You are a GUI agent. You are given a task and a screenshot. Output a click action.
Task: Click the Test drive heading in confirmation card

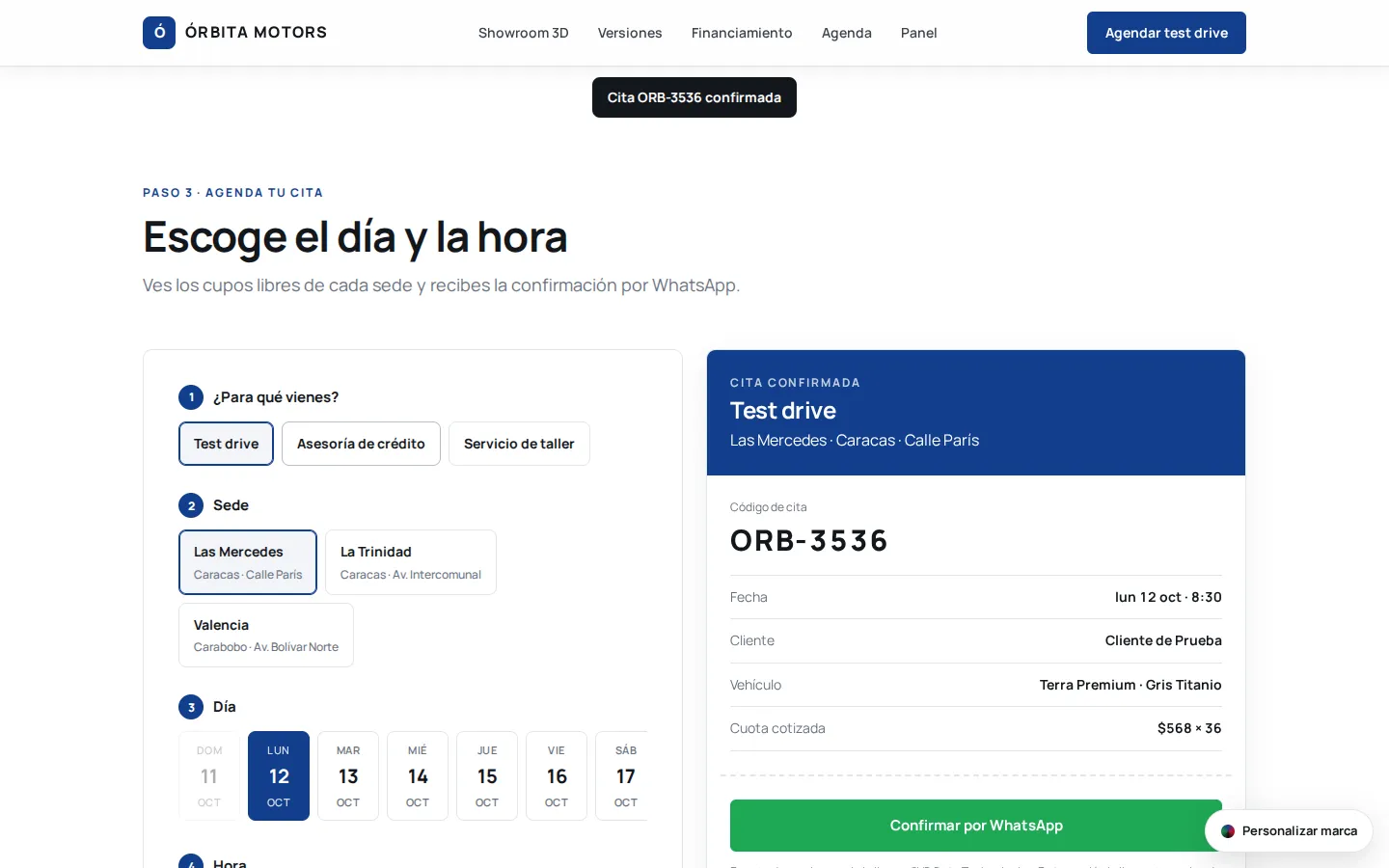[x=783, y=411]
